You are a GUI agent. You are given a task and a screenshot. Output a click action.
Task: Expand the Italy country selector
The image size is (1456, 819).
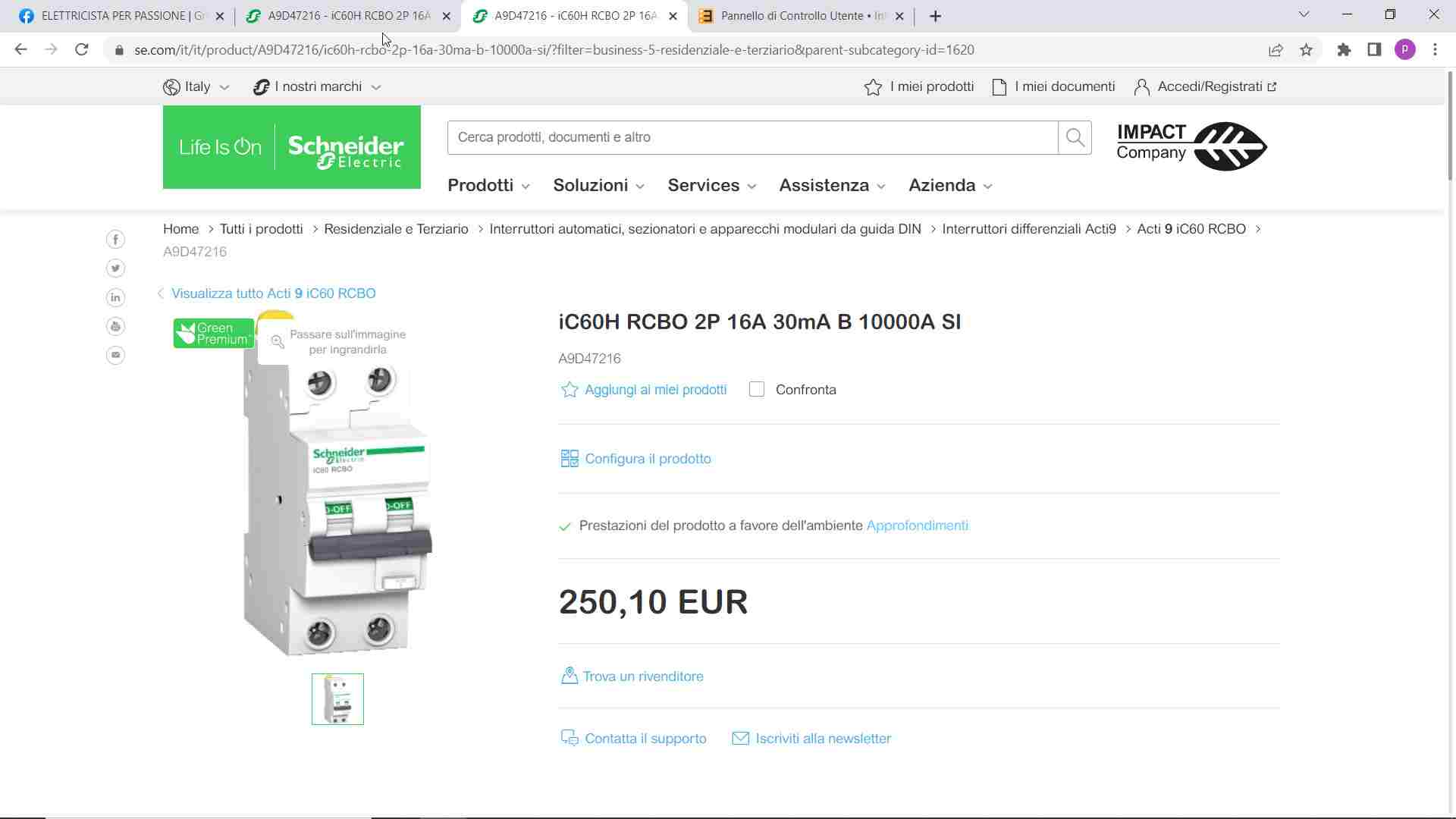(x=196, y=86)
